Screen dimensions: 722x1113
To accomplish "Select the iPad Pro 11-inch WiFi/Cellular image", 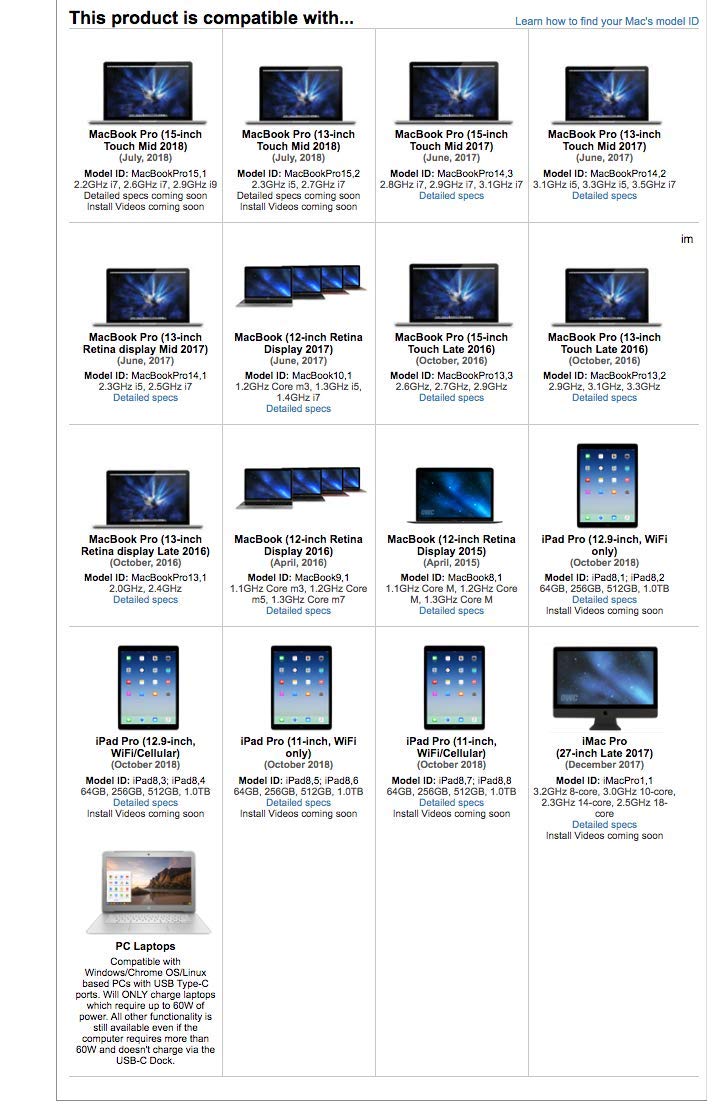I will point(454,688).
